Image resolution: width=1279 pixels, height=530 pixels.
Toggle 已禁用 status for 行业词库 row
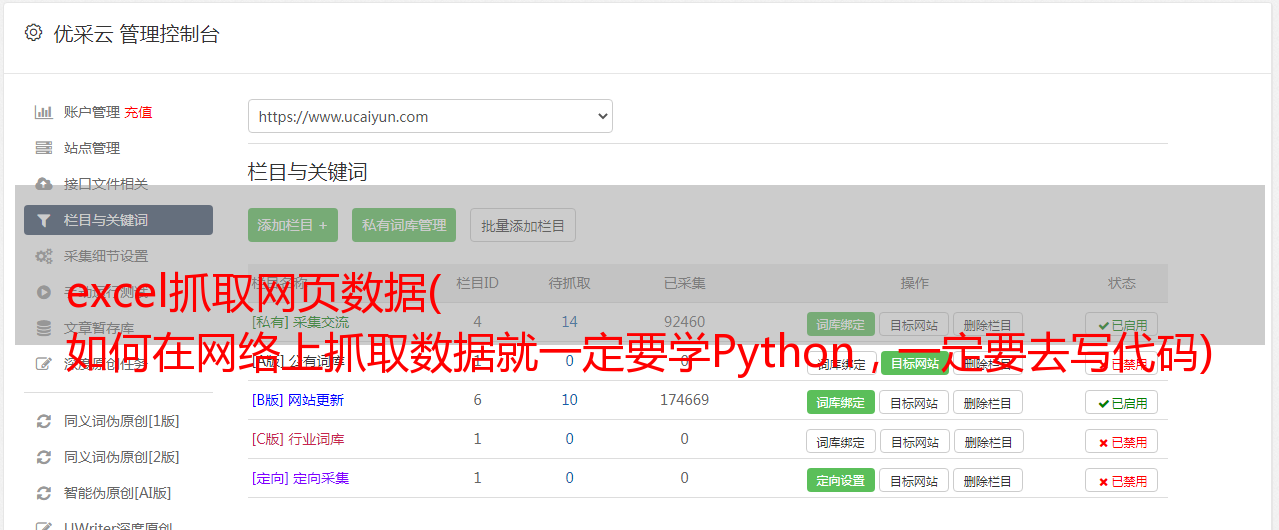[x=1122, y=442]
